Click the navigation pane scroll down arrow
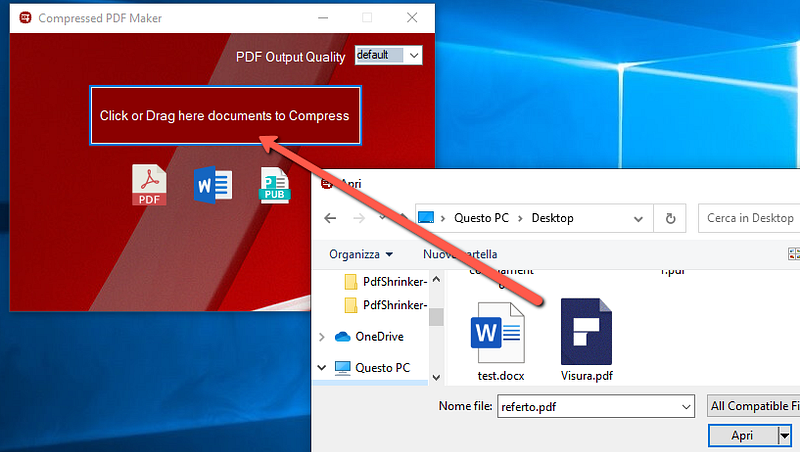Screen dimensions: 800x452 [x=436, y=378]
